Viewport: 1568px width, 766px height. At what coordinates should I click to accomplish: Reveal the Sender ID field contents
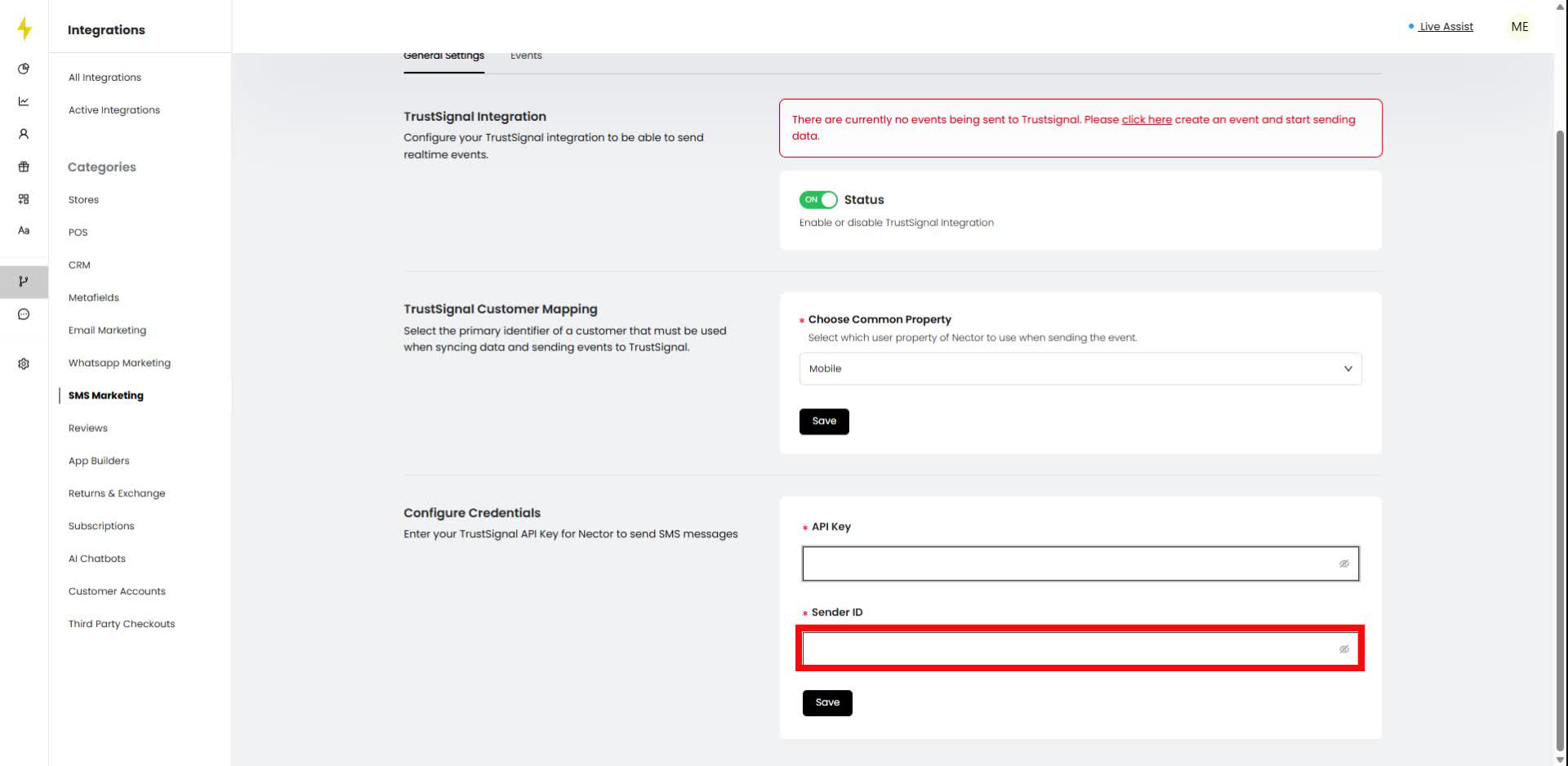coord(1344,648)
